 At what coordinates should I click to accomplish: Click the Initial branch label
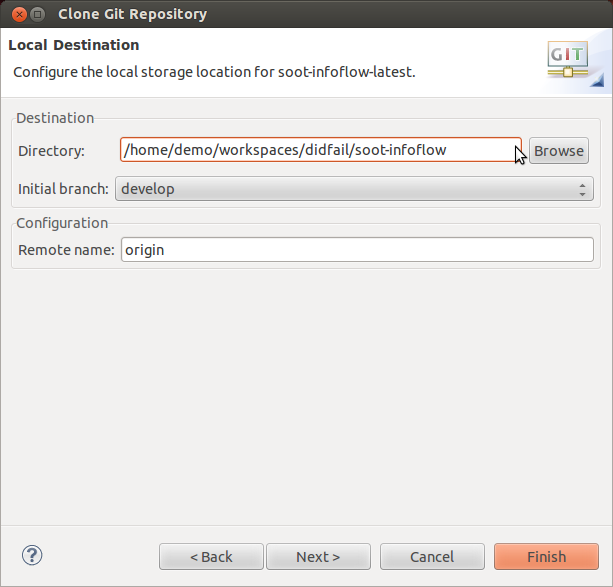[63, 188]
